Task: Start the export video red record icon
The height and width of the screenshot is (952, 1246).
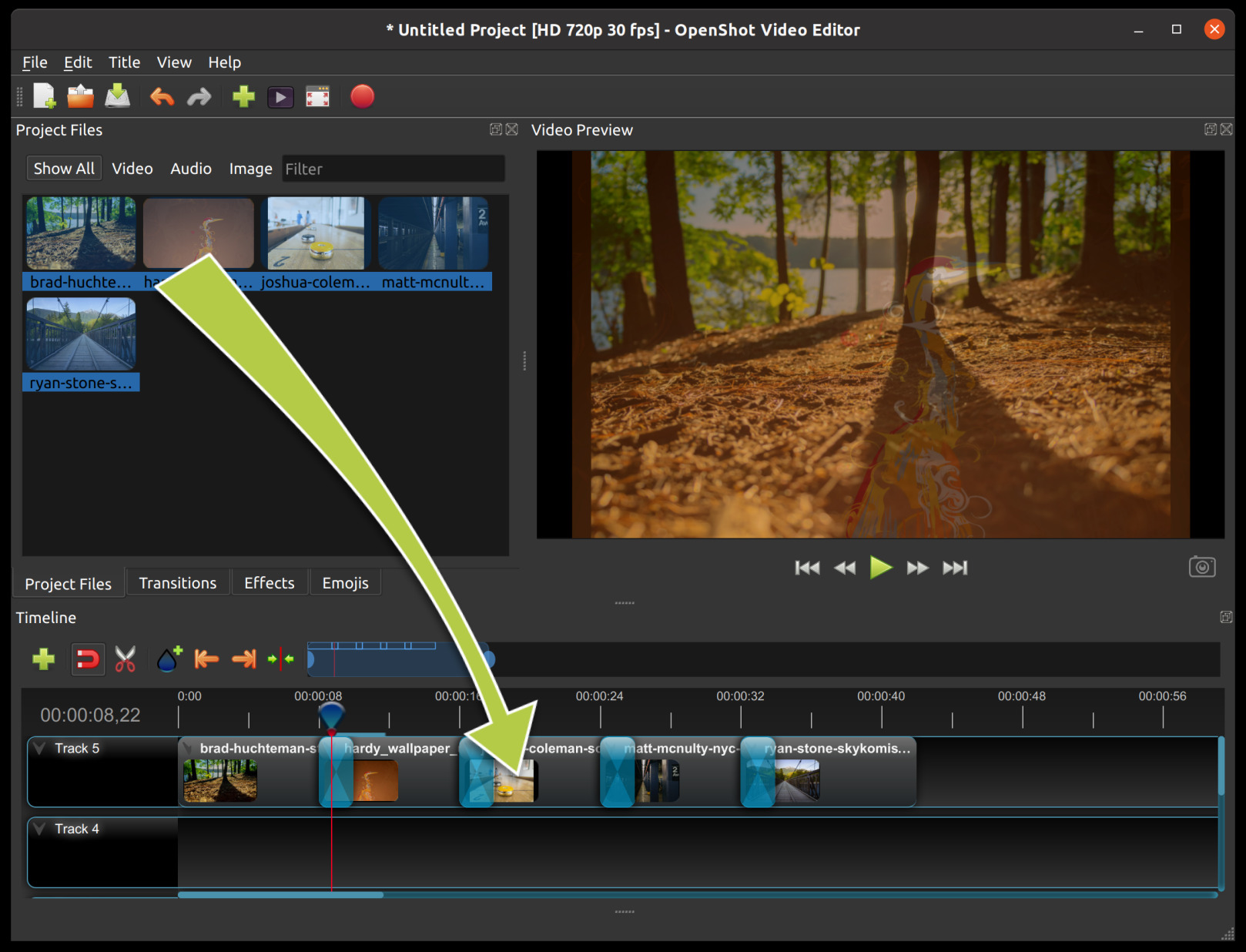Action: pyautogui.click(x=362, y=96)
